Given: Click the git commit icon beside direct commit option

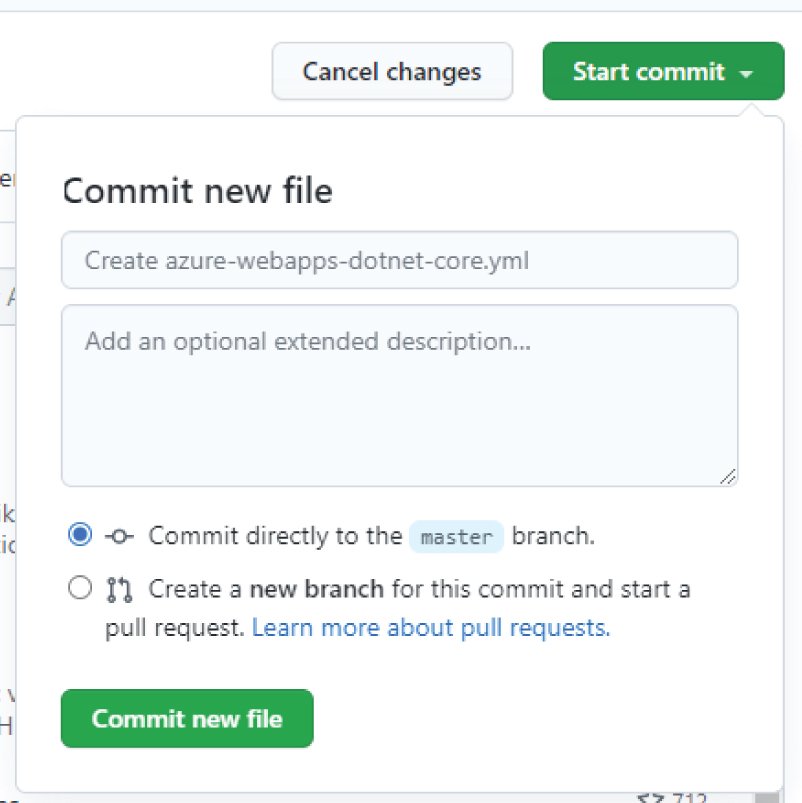Looking at the screenshot, I should click(119, 536).
